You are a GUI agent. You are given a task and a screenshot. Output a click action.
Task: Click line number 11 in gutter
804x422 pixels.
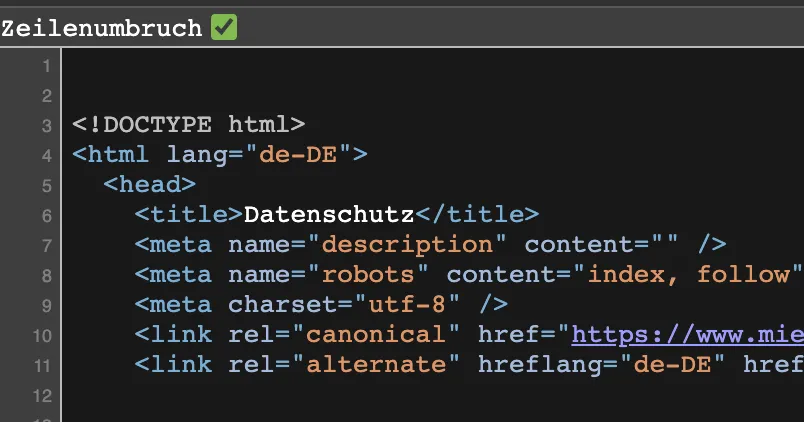(43, 366)
